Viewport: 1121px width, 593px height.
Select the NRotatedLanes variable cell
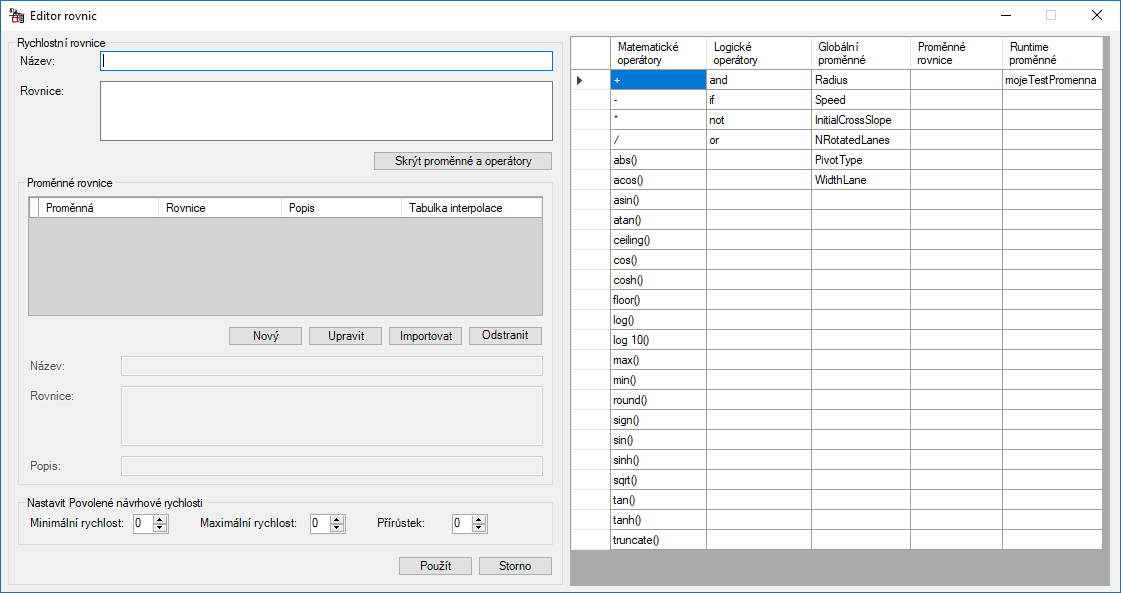tap(861, 140)
